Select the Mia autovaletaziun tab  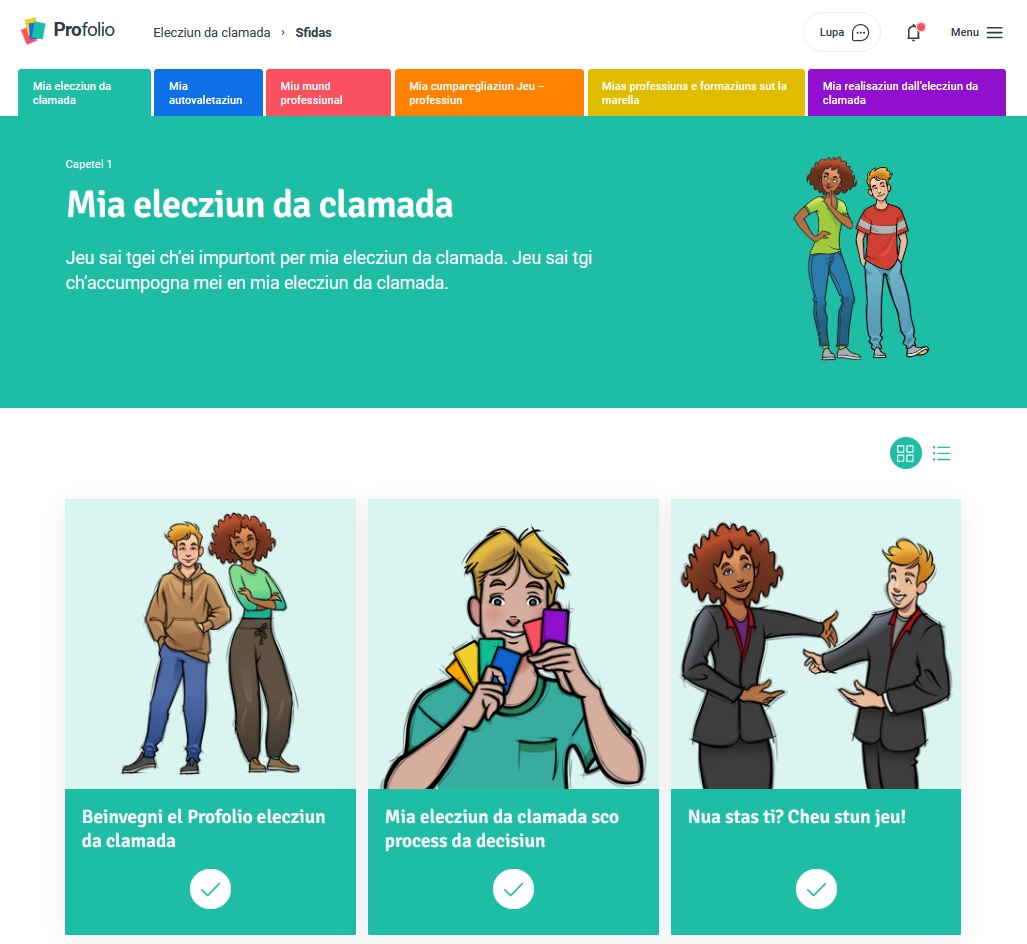(208, 92)
